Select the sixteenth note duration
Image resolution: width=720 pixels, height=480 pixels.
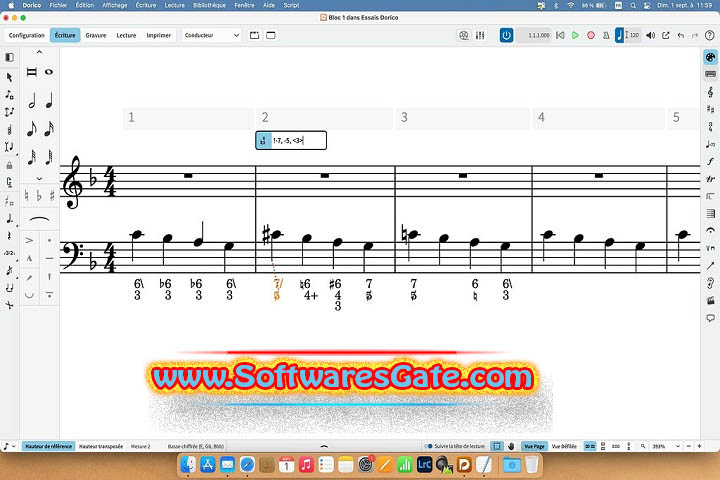(x=49, y=129)
